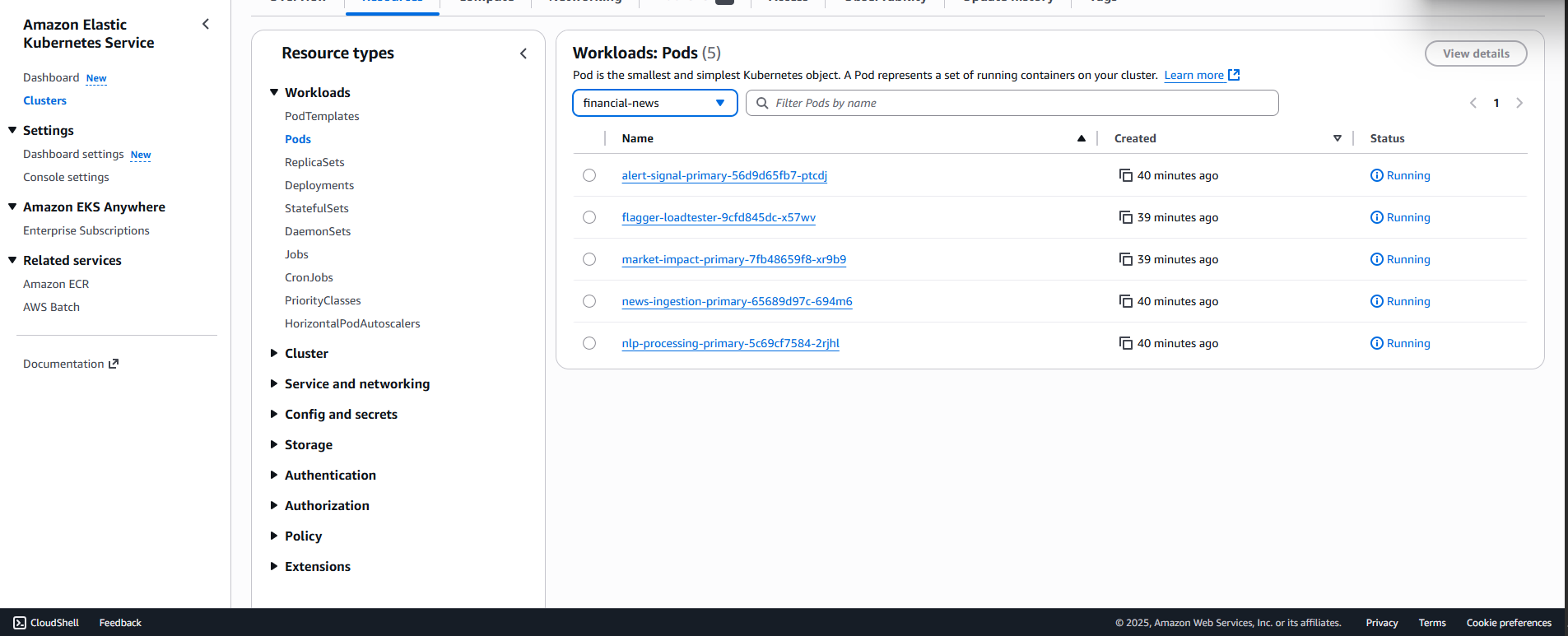Copy icon for news-ingestion-primary created time
The height and width of the screenshot is (636, 1568).
point(1125,301)
